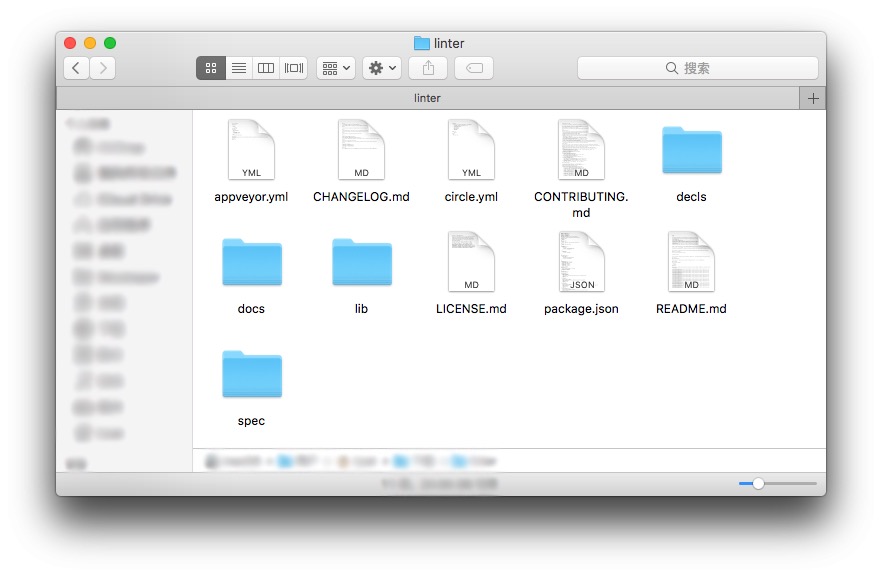This screenshot has height=576, width=882.
Task: Switch to column view mode
Action: 266,68
